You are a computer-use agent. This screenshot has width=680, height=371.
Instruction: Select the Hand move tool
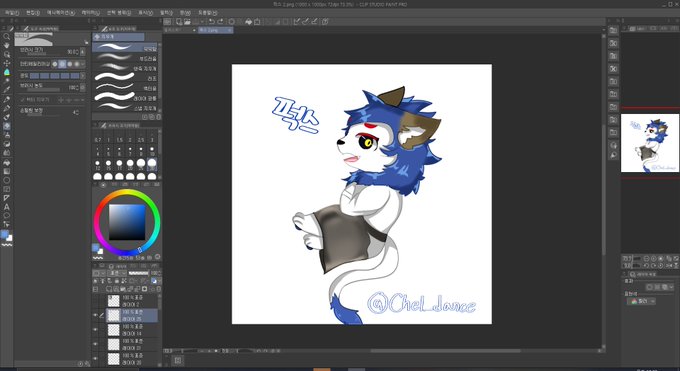tap(7, 45)
